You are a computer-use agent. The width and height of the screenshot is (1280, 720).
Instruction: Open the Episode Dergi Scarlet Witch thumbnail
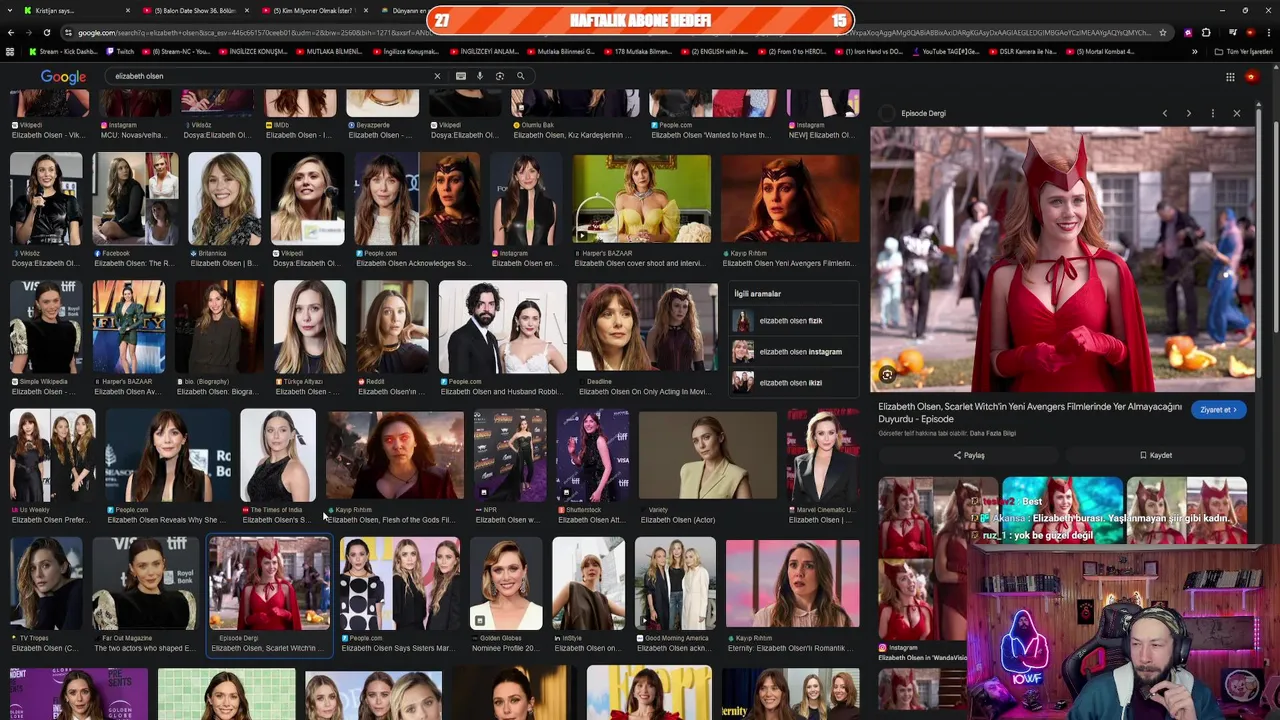(269, 584)
